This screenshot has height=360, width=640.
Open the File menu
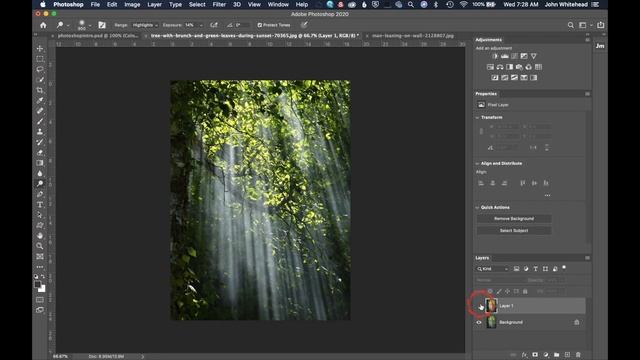95,4
